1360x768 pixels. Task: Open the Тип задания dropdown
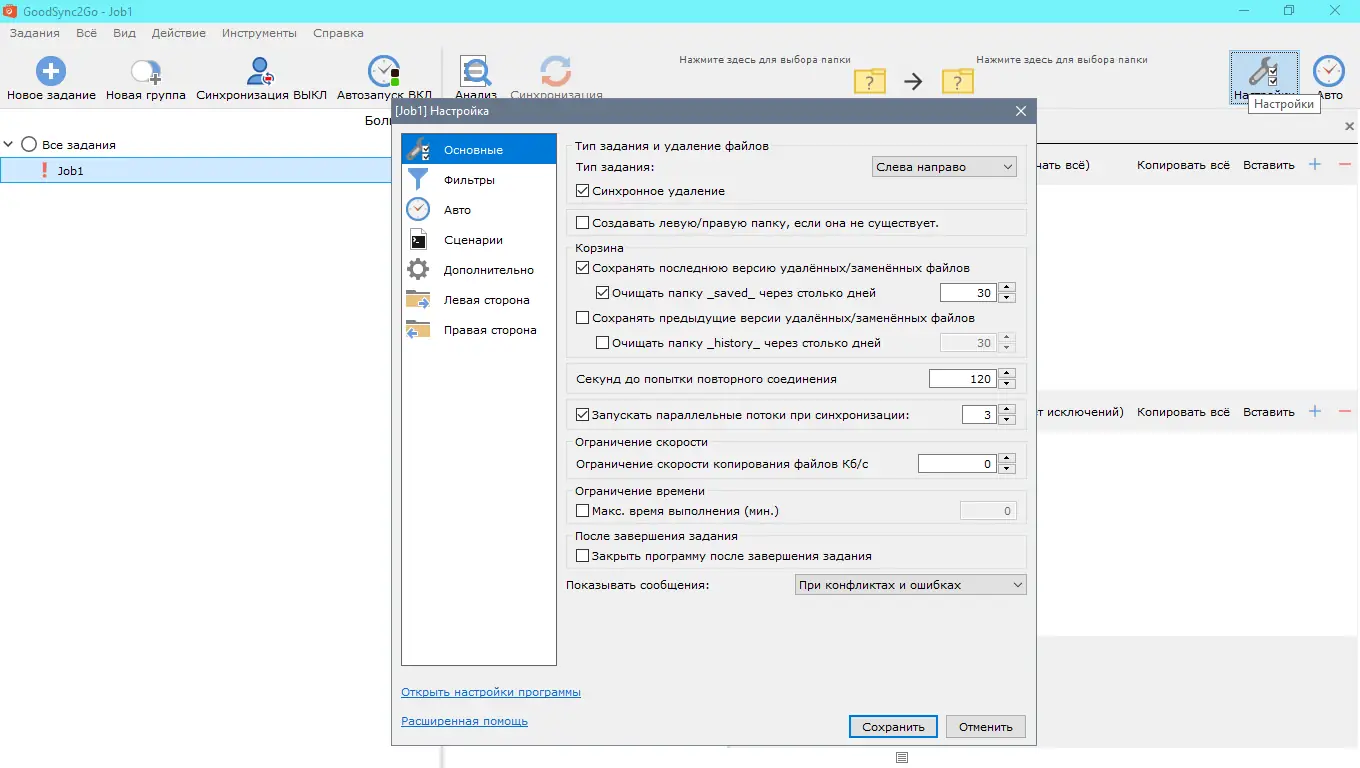943,166
